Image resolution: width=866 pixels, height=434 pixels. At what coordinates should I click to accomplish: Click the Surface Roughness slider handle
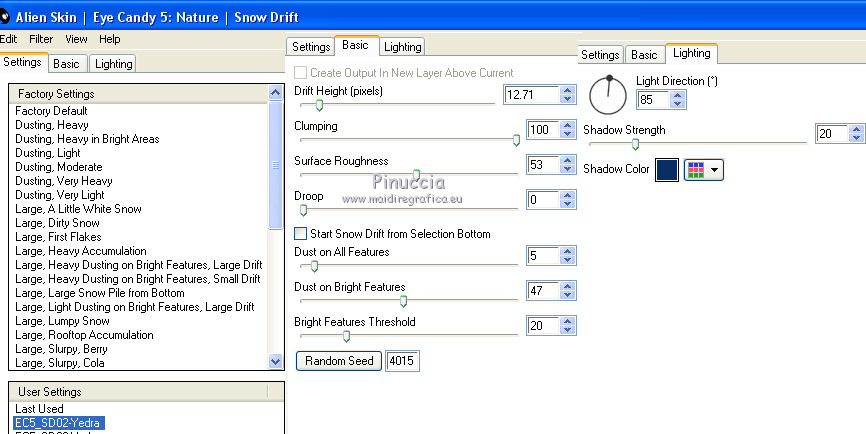416,174
